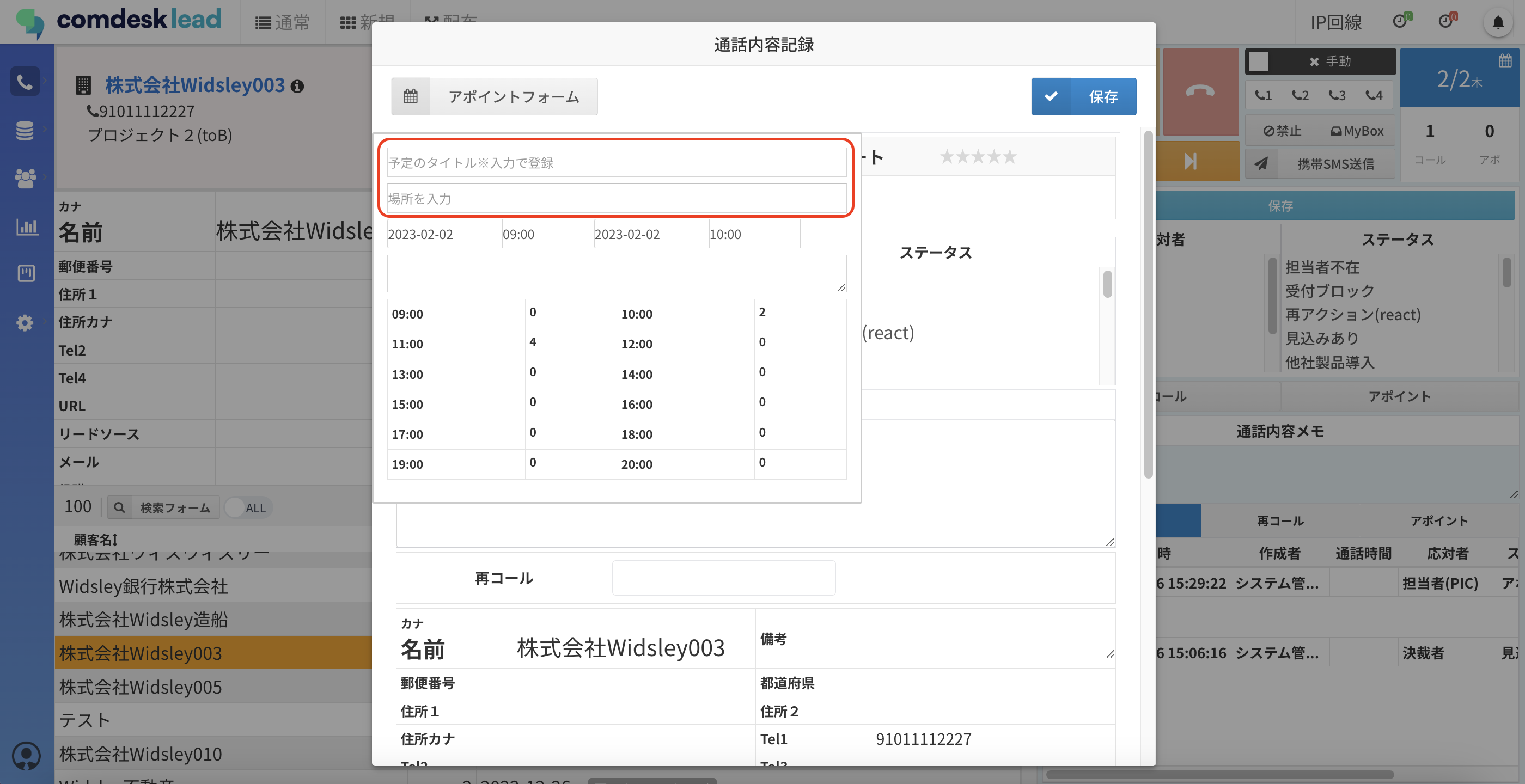Click the status list scrollbar in dialog
This screenshot has width=1525, height=784.
(x=1107, y=284)
